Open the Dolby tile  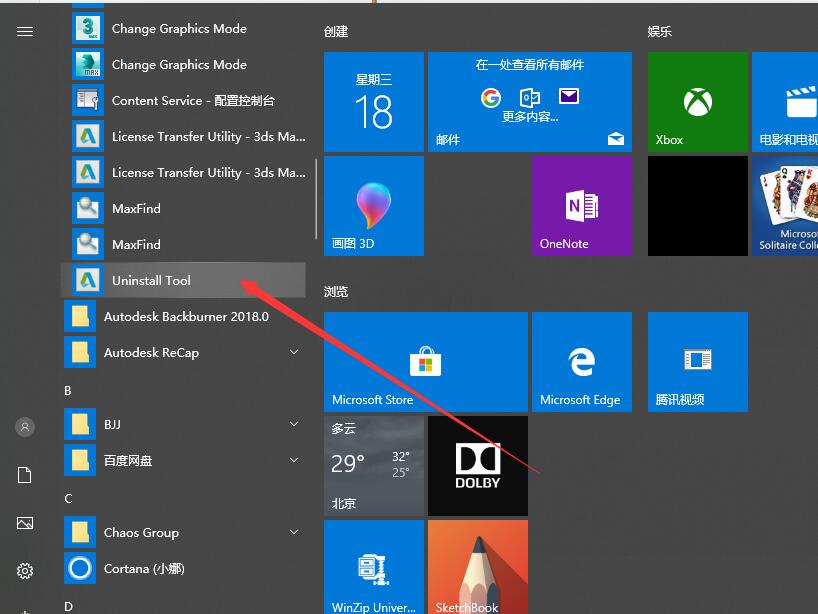[x=478, y=466]
